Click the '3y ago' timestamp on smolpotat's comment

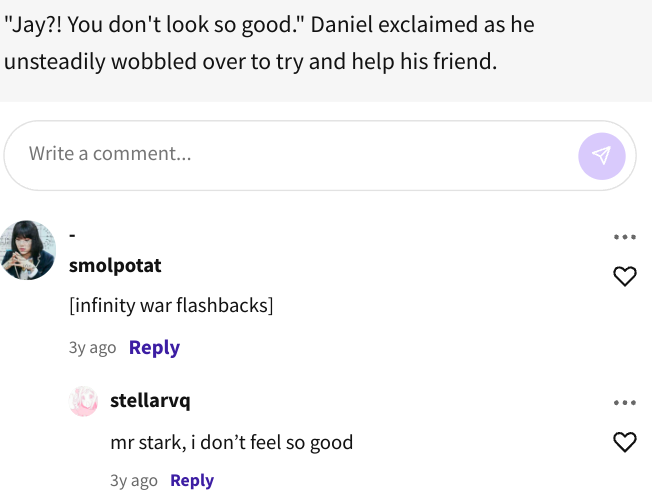(92, 348)
